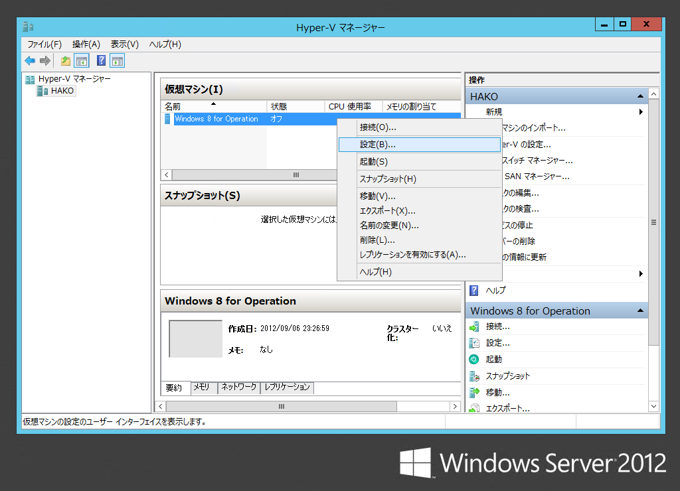Open help with the toolbar question mark icon
The height and width of the screenshot is (491, 680).
[x=101, y=61]
